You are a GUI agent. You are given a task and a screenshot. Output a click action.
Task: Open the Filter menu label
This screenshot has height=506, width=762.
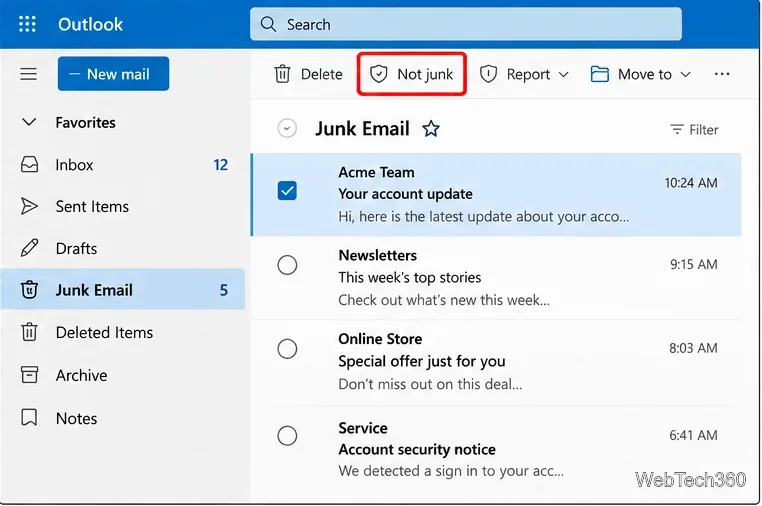coord(704,130)
